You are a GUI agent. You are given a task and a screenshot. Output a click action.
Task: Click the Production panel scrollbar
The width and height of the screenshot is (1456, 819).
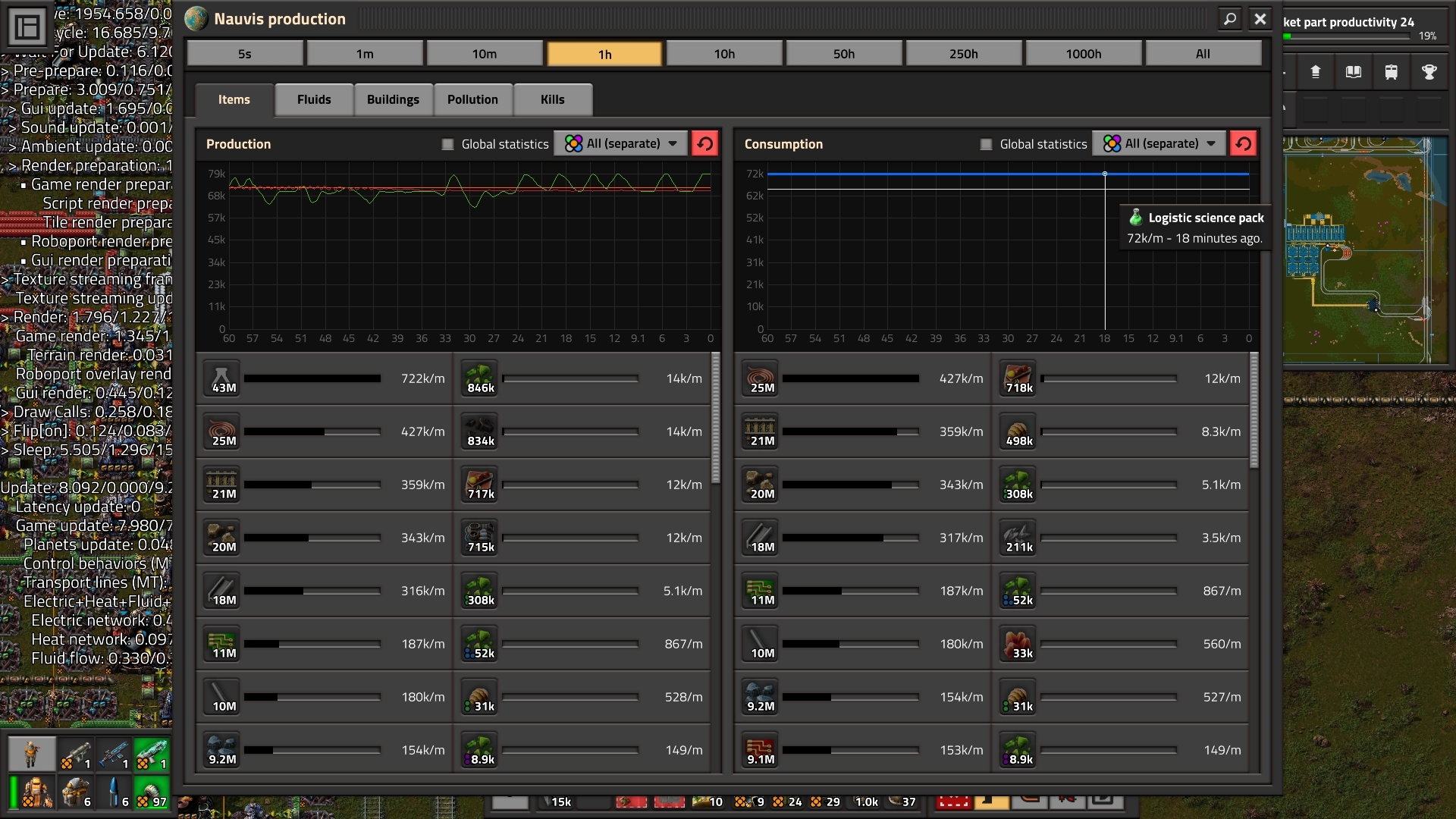(716, 417)
